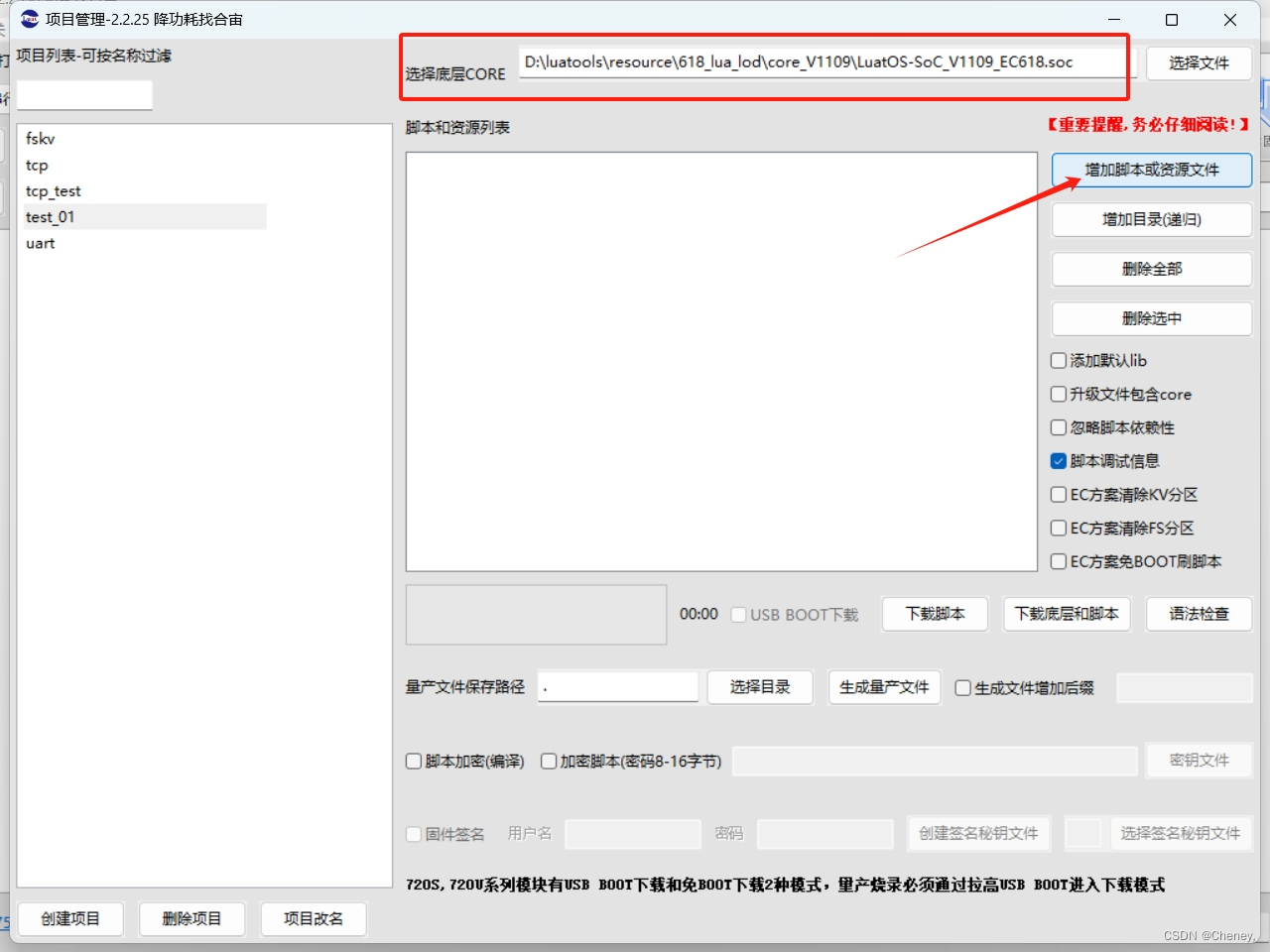This screenshot has height=952, width=1270.
Task: Click 生成量产文件 button
Action: 884,687
